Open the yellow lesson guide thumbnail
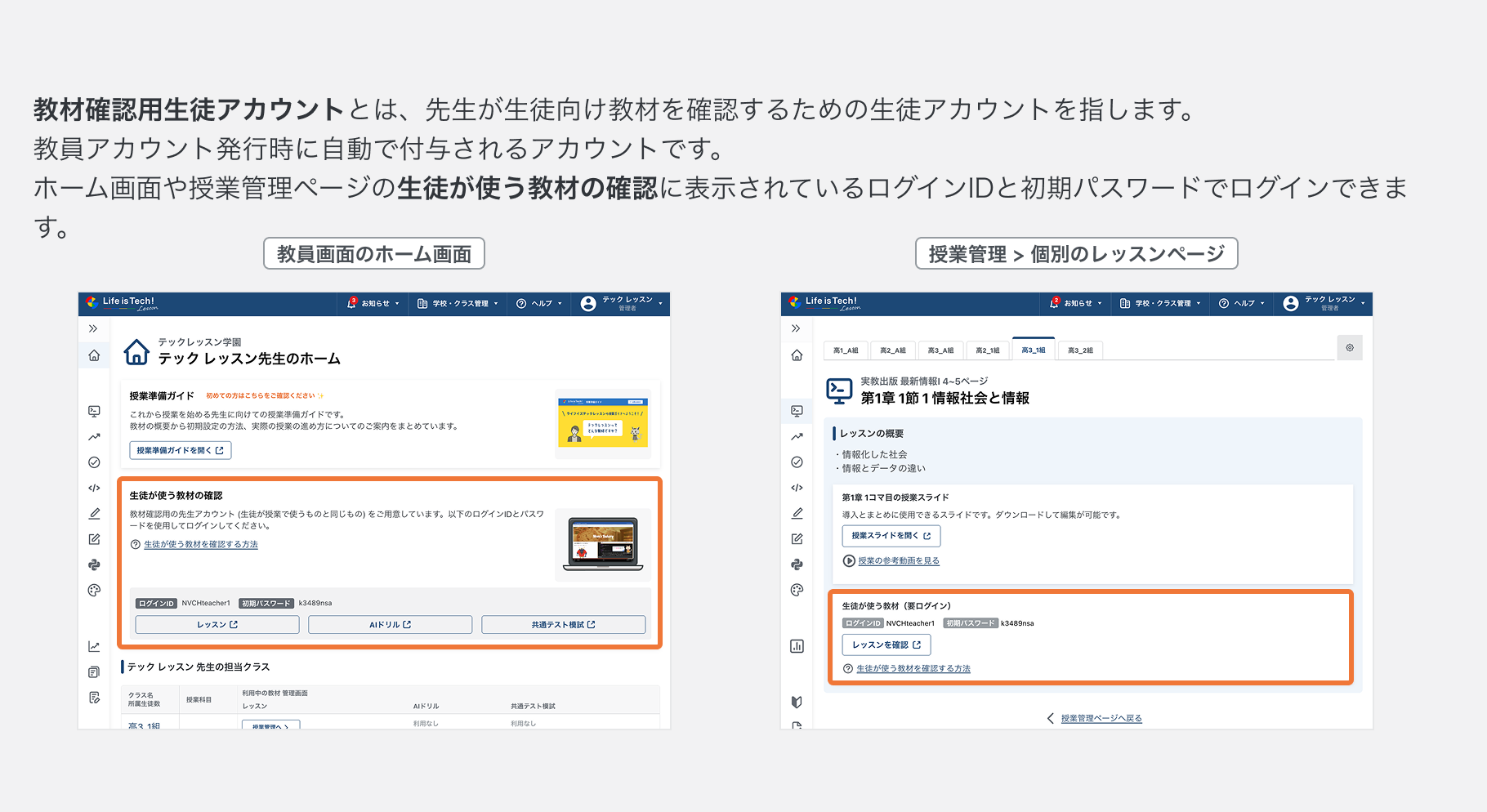Screen dimensions: 1487x812 click(603, 422)
